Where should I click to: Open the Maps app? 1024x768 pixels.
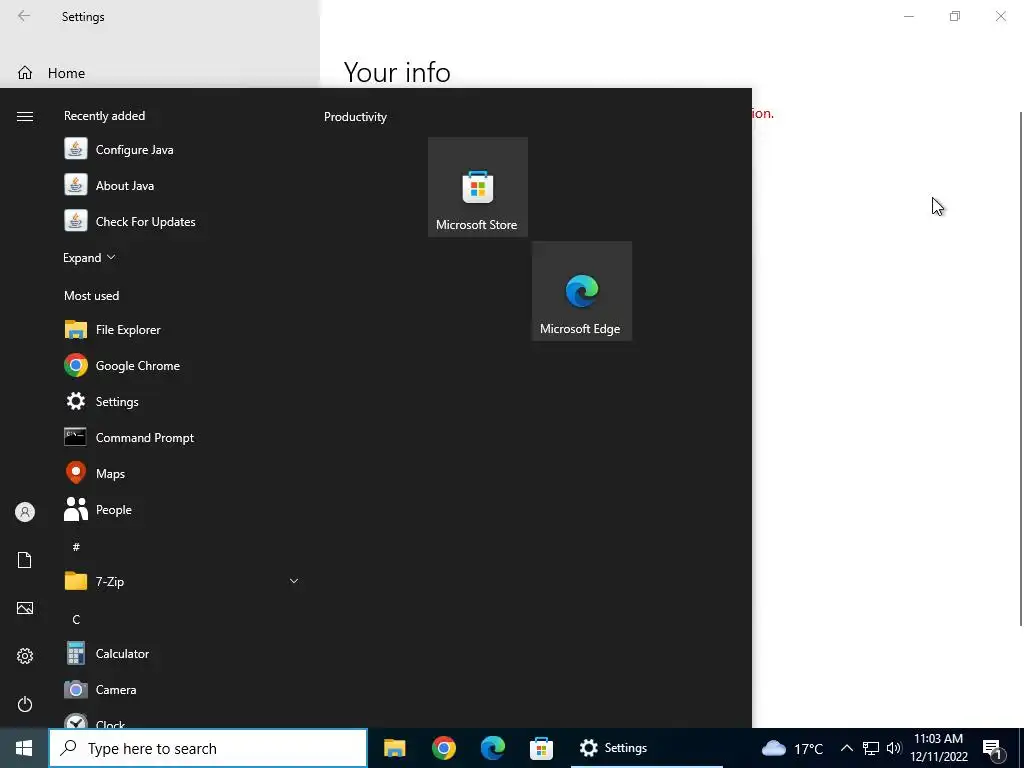[x=183, y=473]
